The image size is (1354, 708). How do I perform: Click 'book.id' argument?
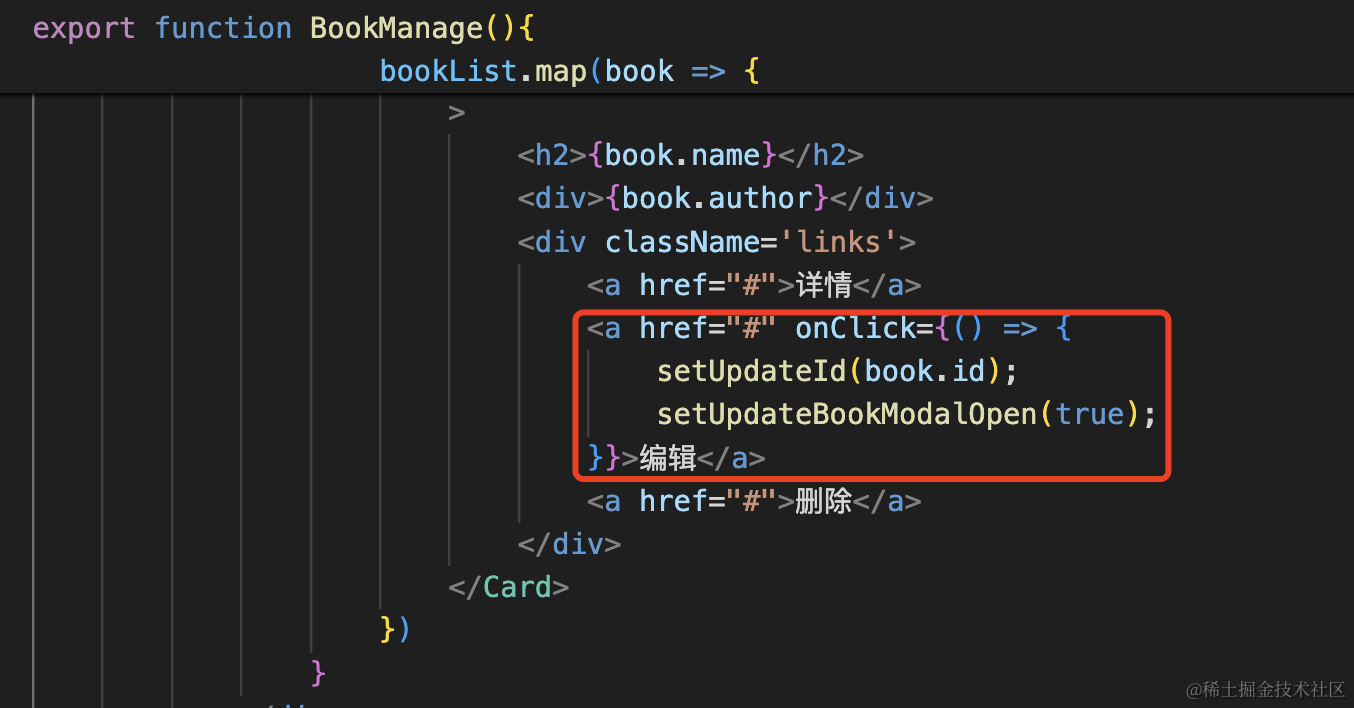click(925, 371)
